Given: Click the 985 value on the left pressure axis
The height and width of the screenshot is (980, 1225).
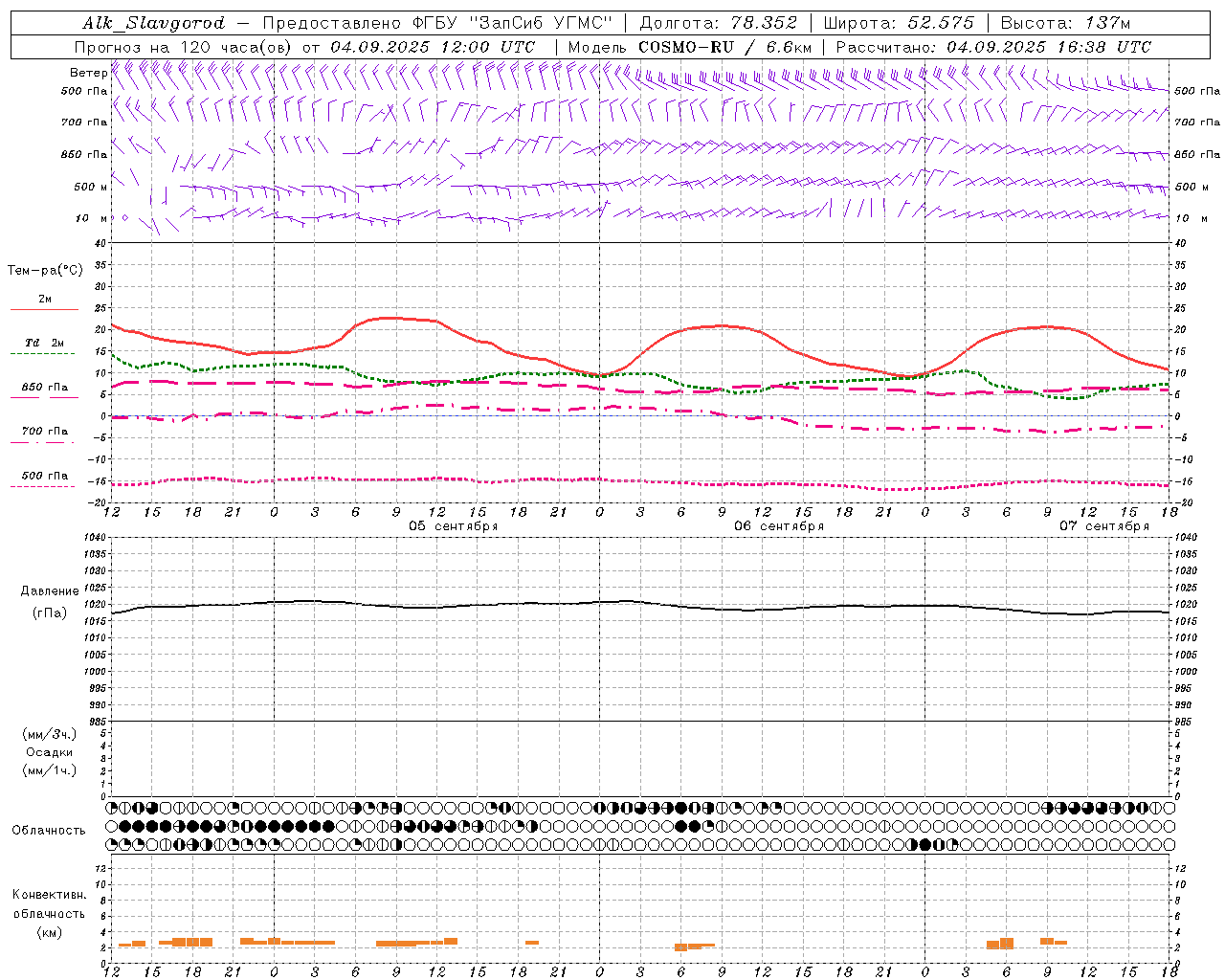Looking at the screenshot, I should pyautogui.click(x=96, y=722).
